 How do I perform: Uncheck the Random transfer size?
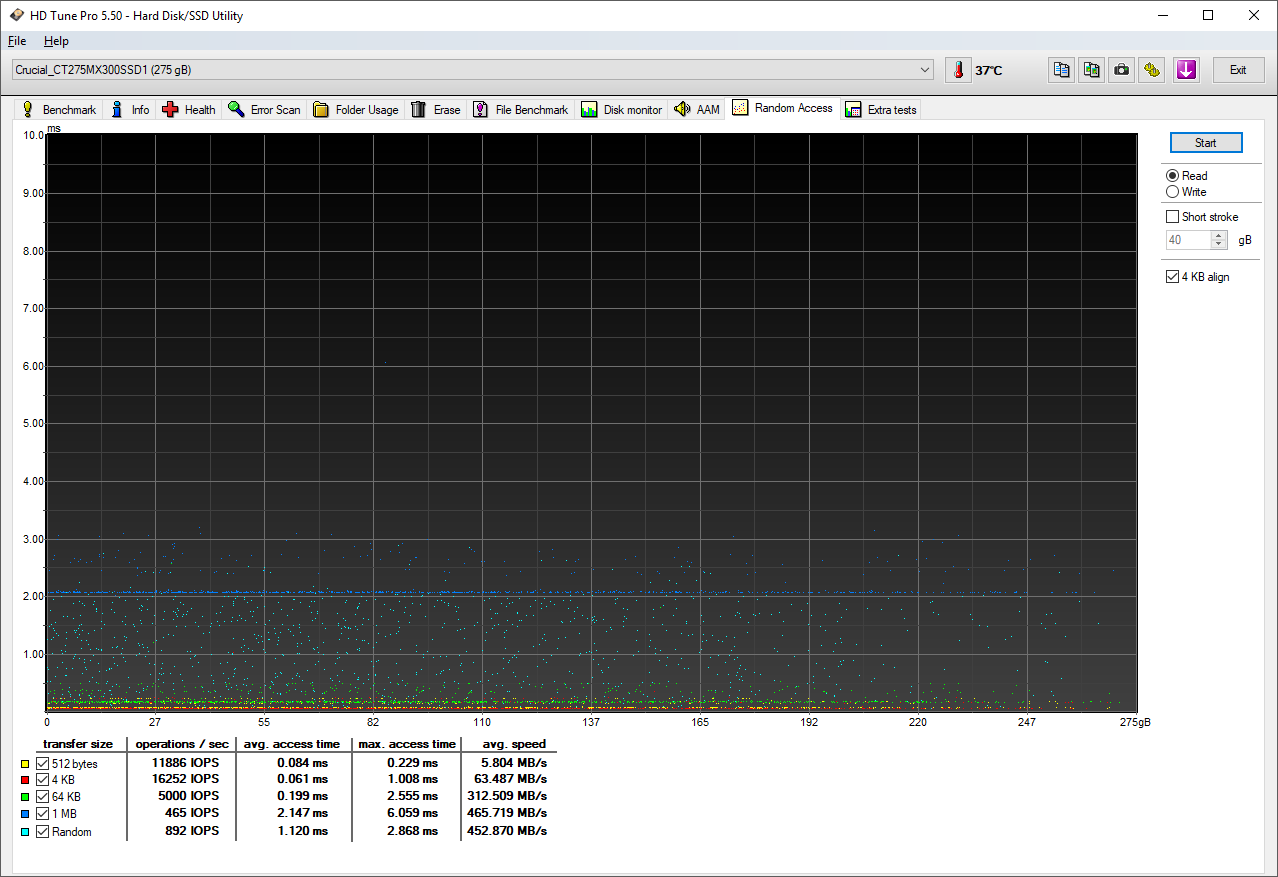coord(42,831)
